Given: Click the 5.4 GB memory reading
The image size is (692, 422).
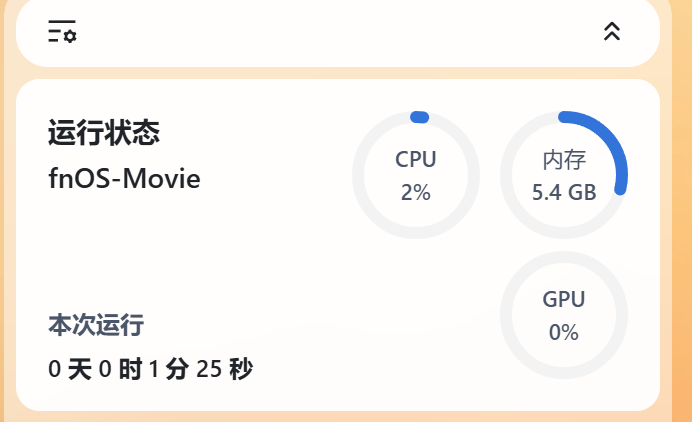Looking at the screenshot, I should click(564, 192).
